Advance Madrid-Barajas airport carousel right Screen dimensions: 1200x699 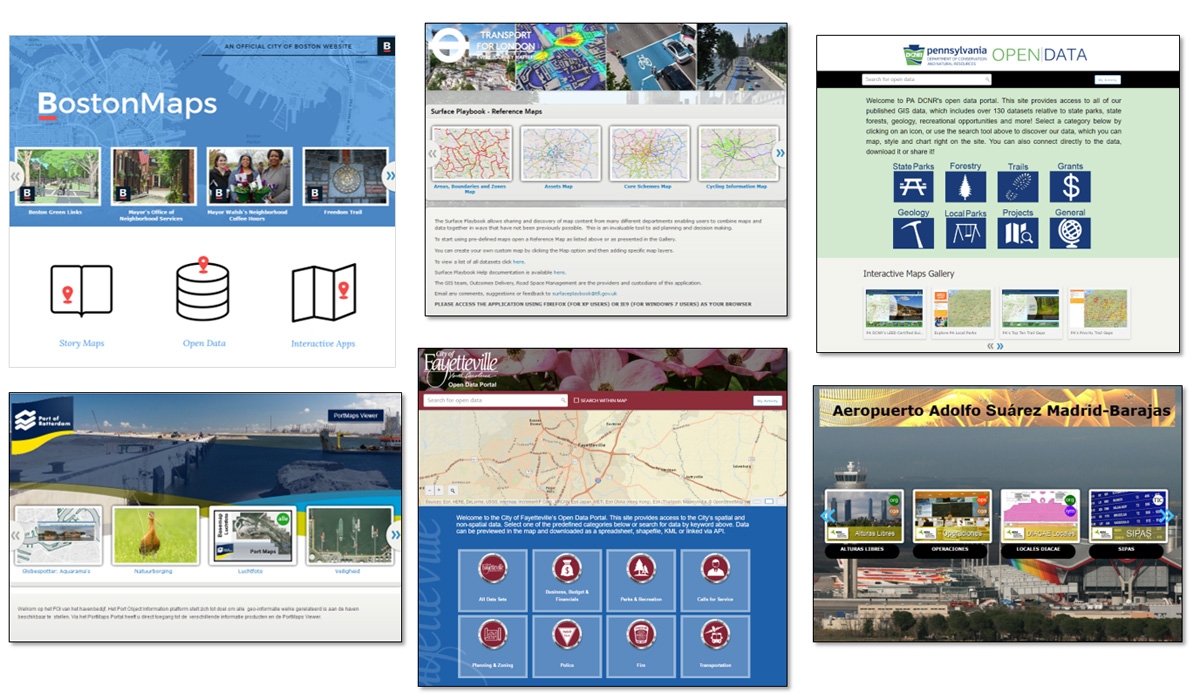coord(1168,516)
